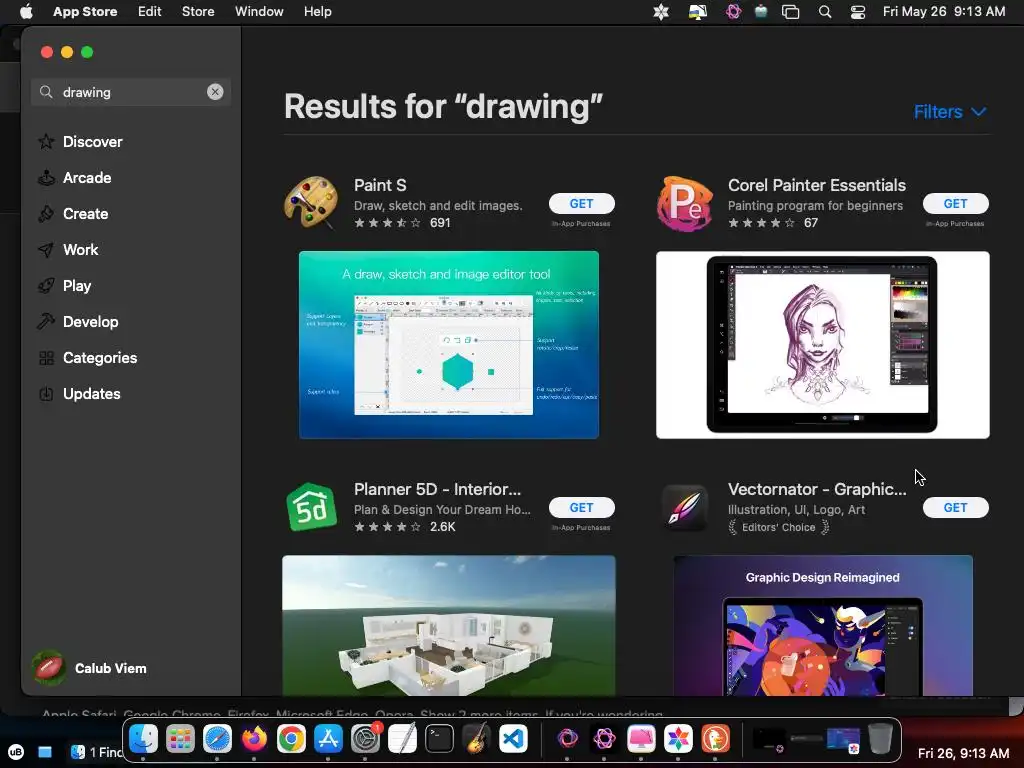Screen dimensions: 1024x768
Task: Open the Calub Viem account profile
Action: 90,668
